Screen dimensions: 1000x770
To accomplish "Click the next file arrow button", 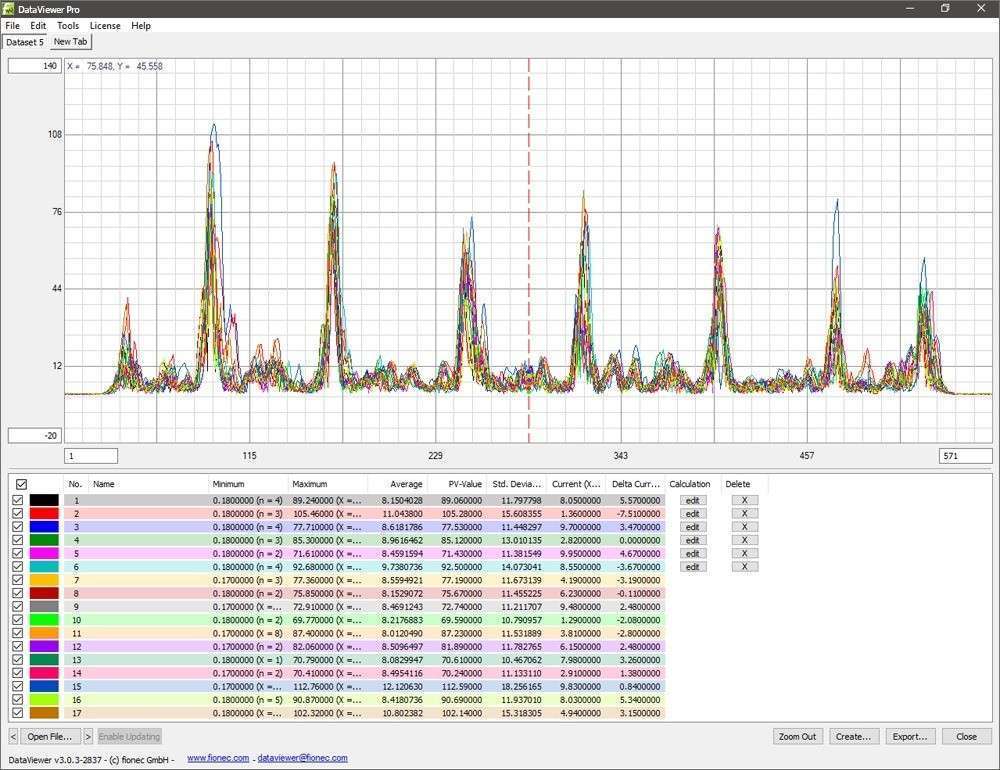I will [88, 736].
